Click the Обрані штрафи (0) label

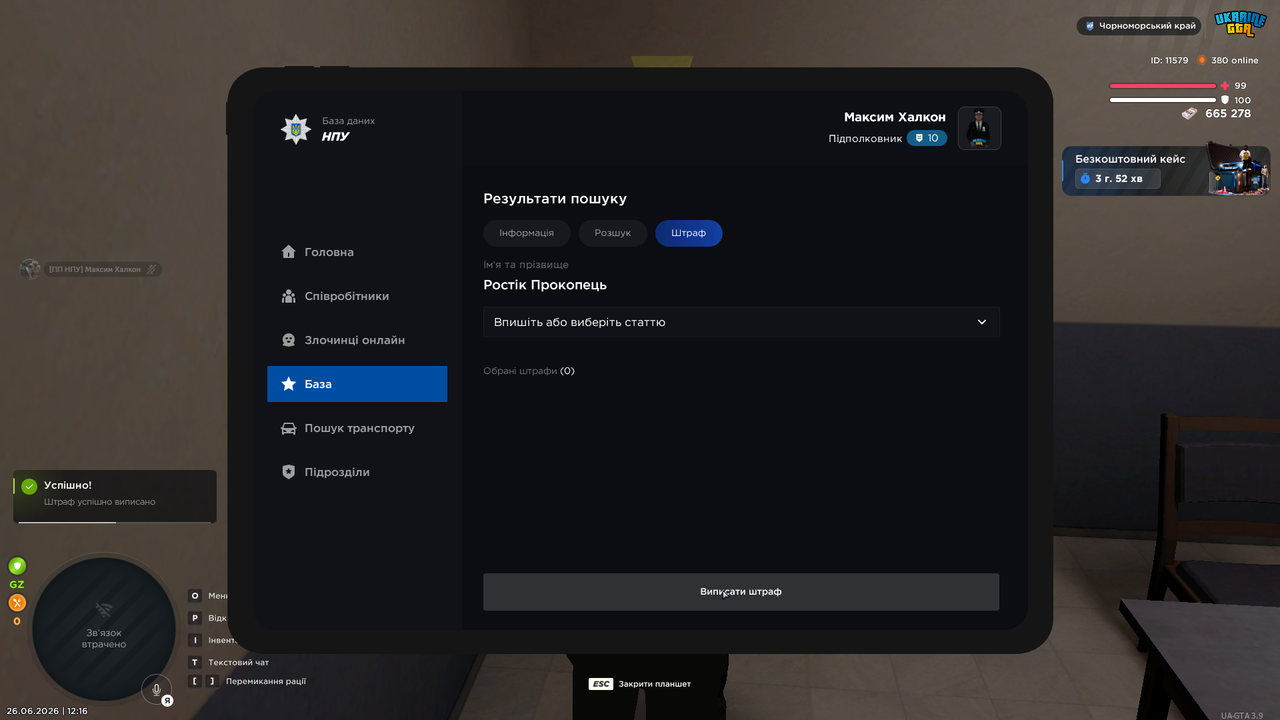coord(529,371)
